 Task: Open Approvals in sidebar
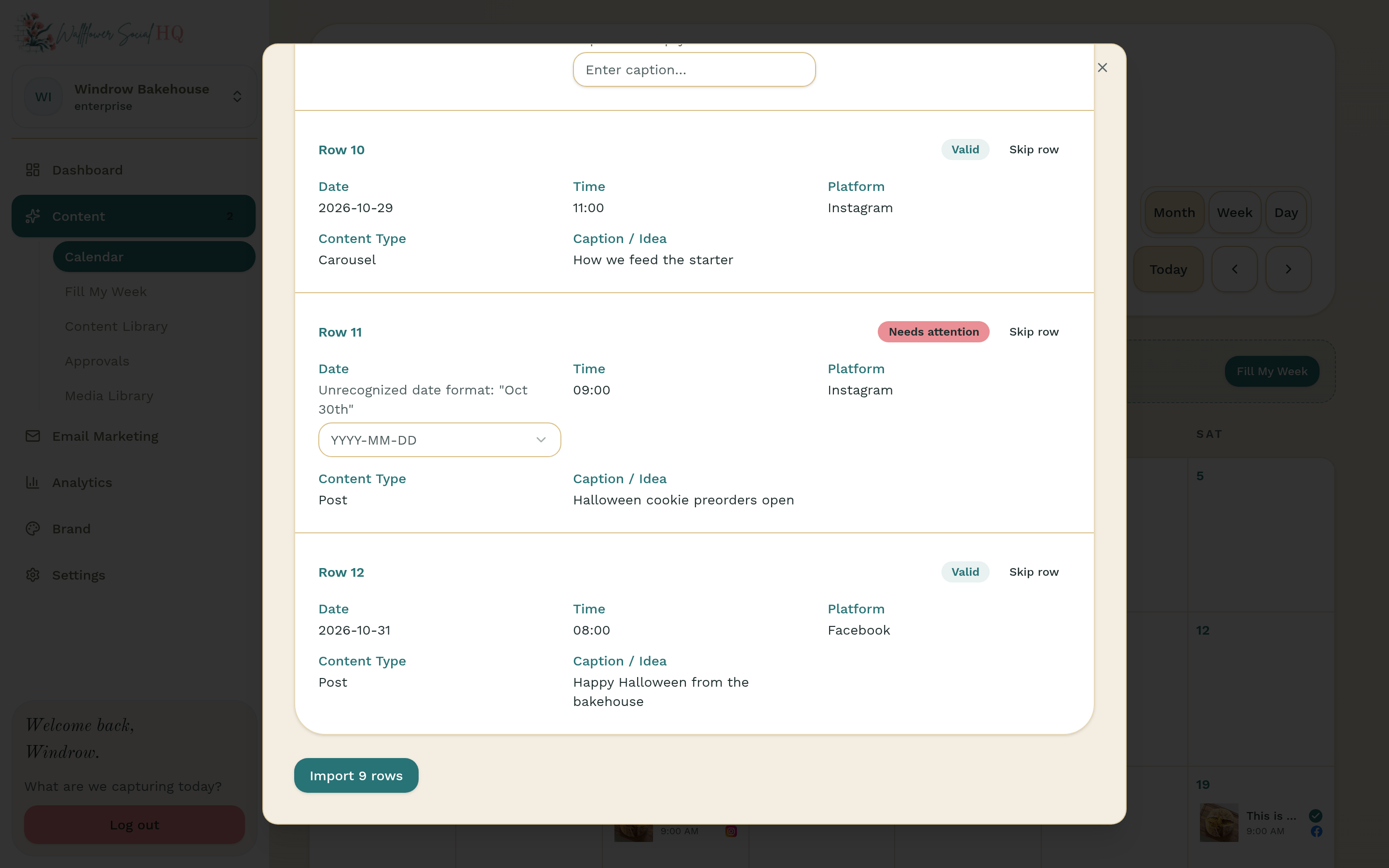tap(97, 361)
